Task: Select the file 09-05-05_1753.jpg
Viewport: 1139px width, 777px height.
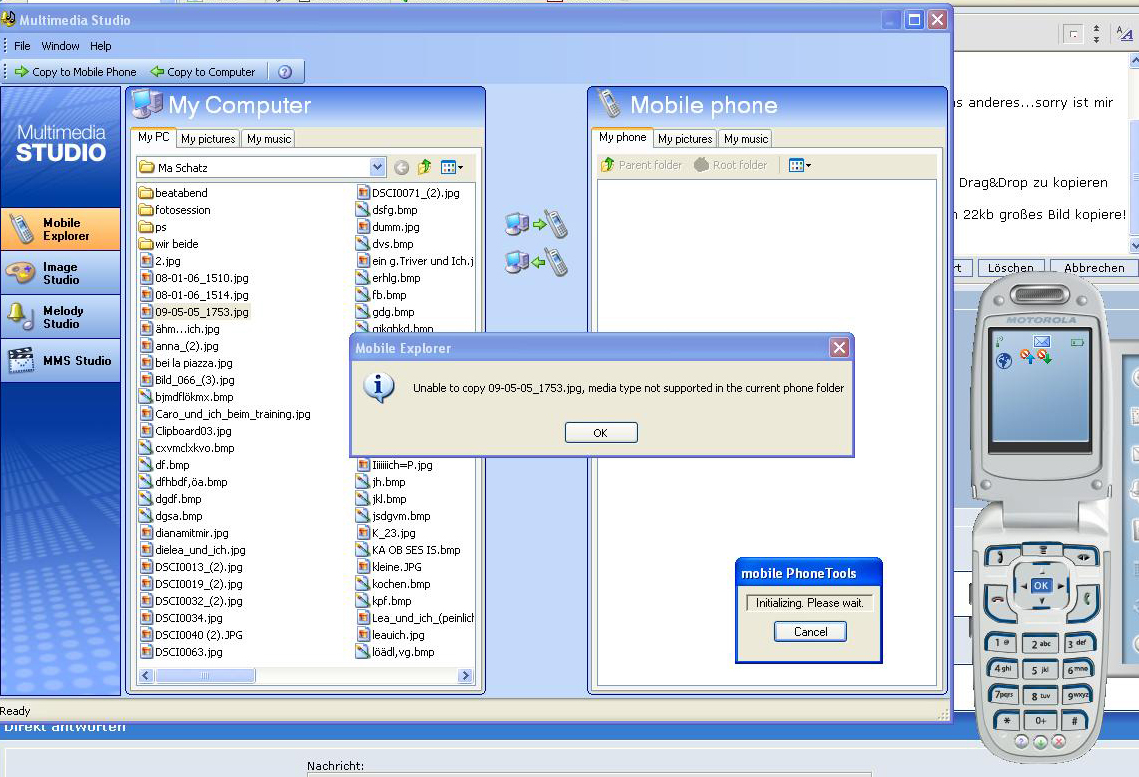Action: (195, 312)
